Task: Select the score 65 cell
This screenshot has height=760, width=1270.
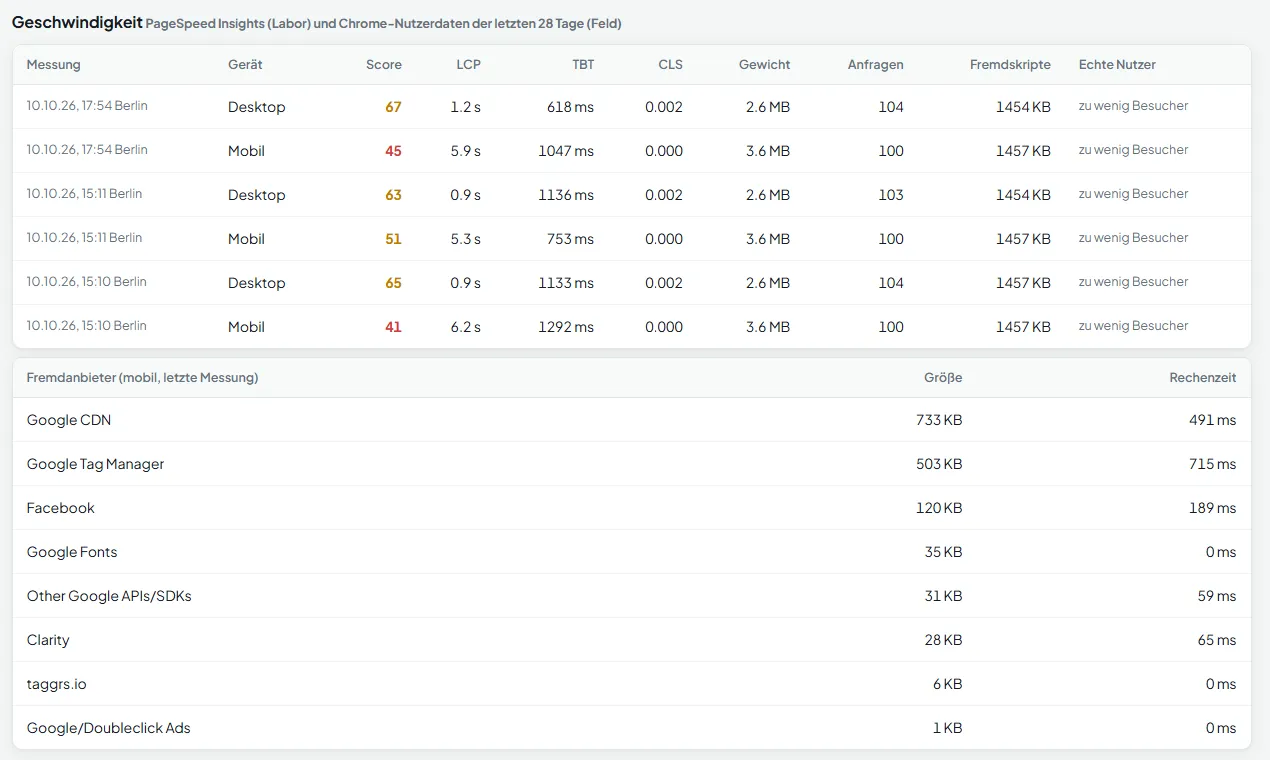Action: 393,283
